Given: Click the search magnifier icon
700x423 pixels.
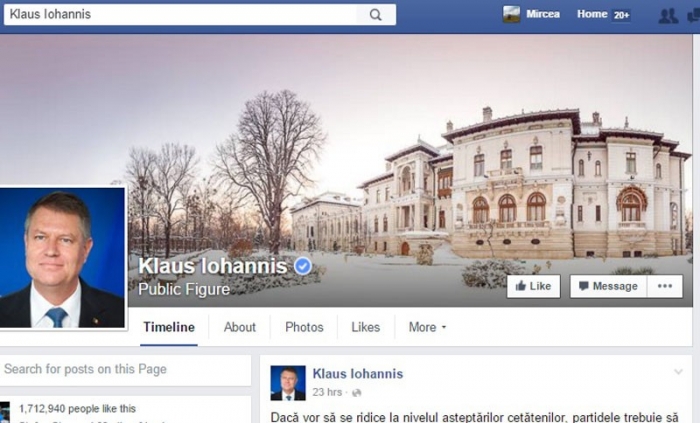Looking at the screenshot, I should point(375,15).
